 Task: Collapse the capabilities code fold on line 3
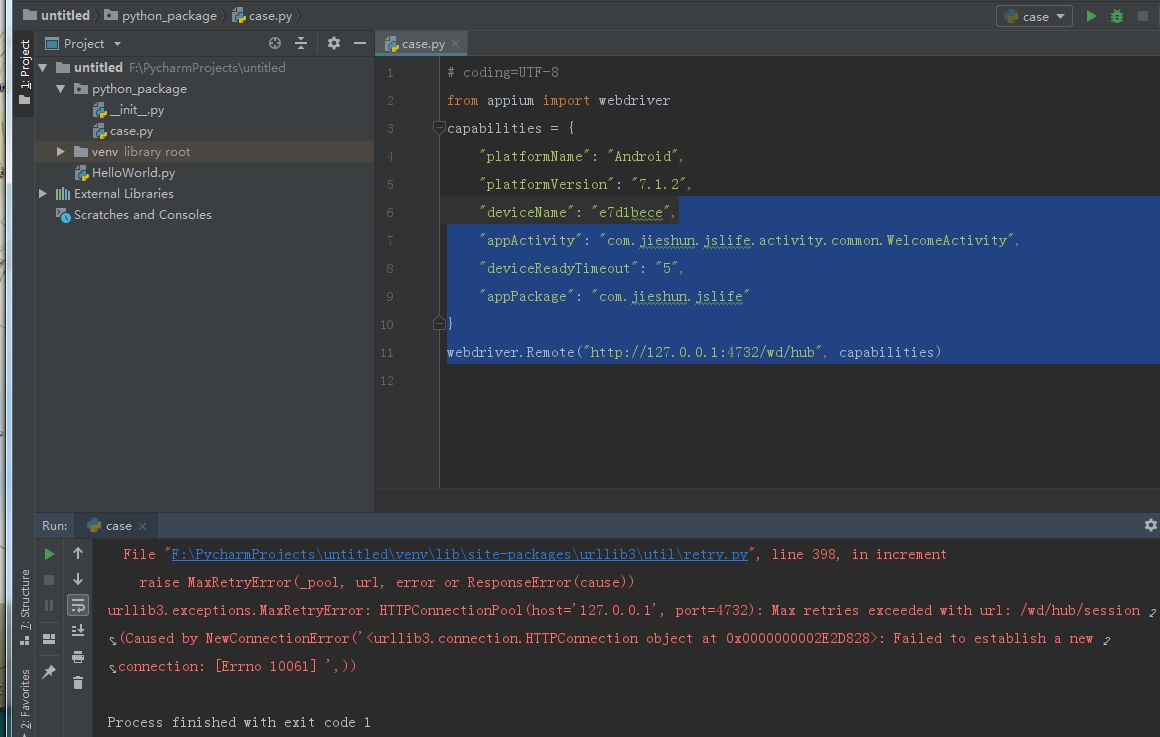pos(438,128)
